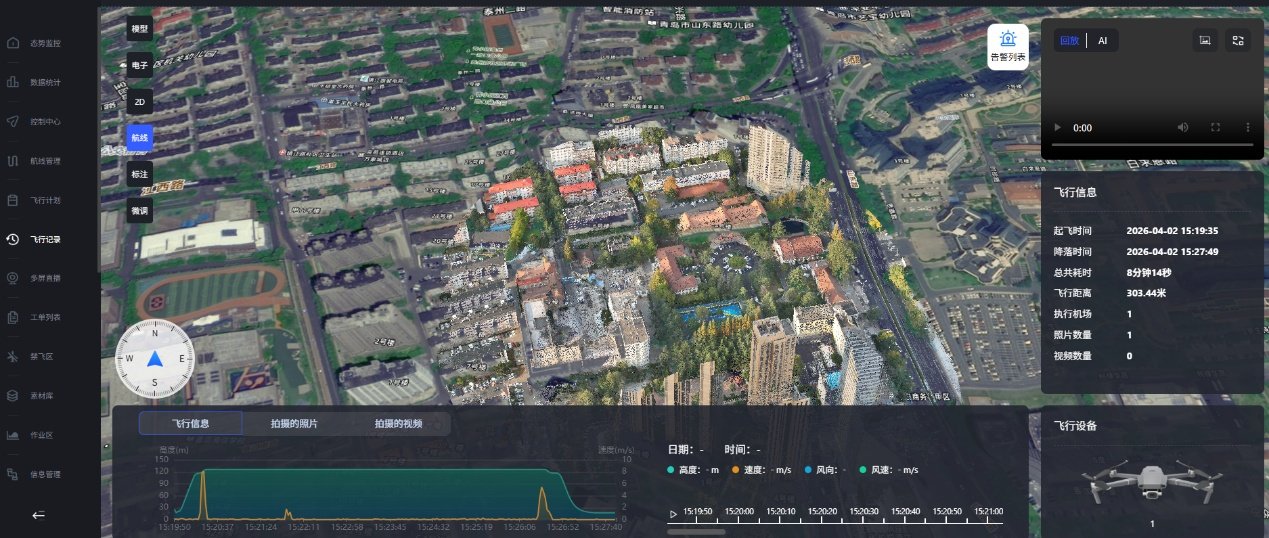Click the video progress bar
Screen dimensions: 1269x538
pos(1151,145)
